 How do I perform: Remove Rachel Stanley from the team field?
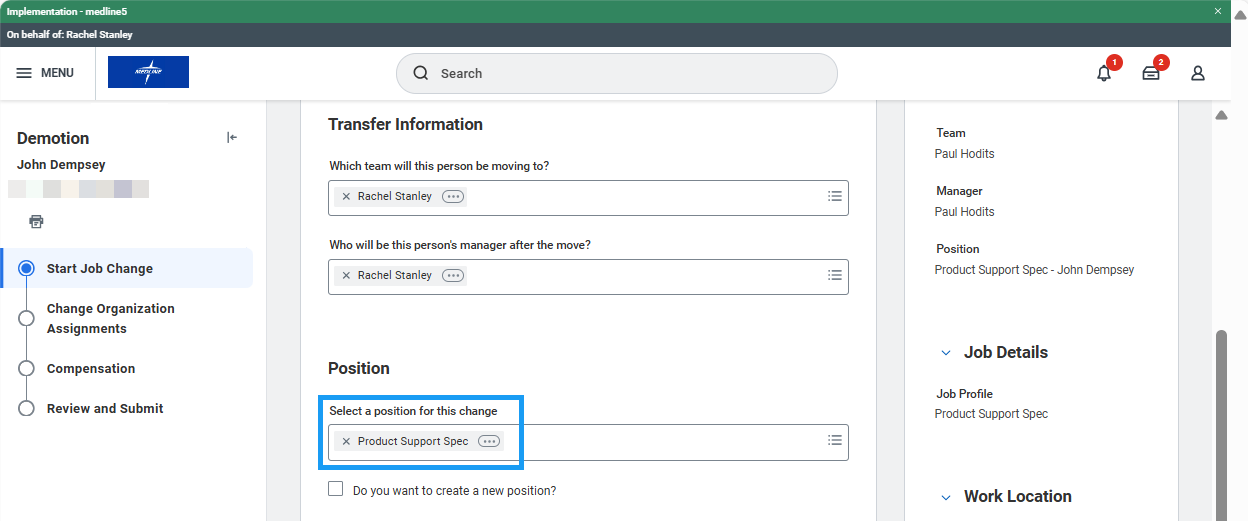tap(346, 196)
